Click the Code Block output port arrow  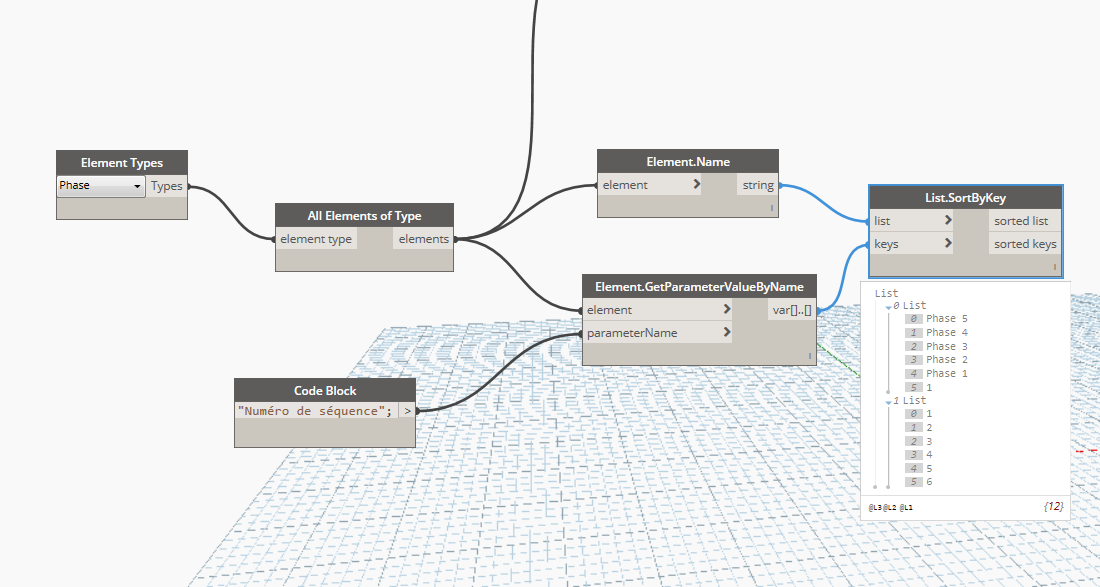407,410
